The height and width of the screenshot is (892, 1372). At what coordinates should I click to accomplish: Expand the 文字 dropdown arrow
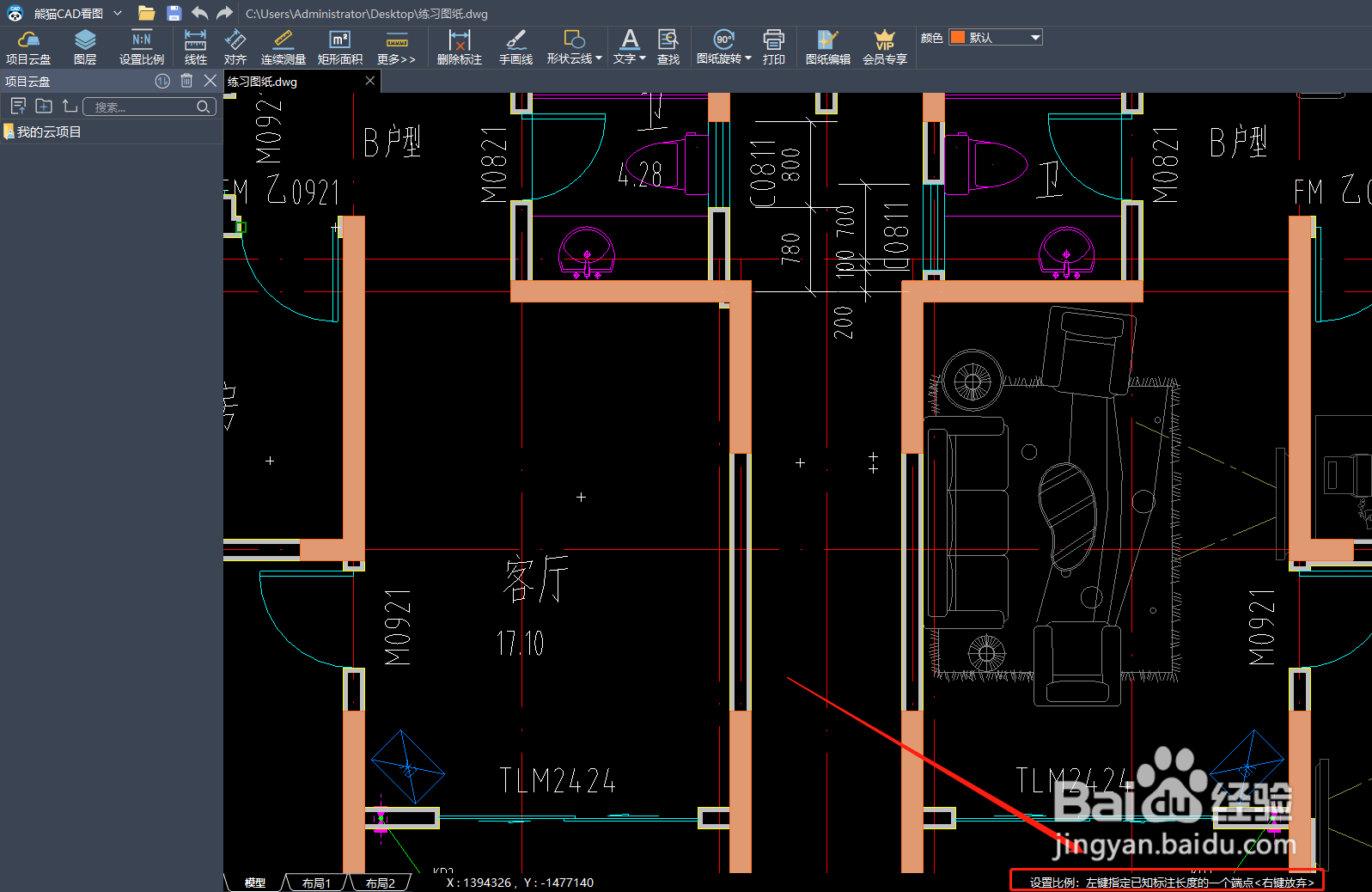(x=642, y=58)
